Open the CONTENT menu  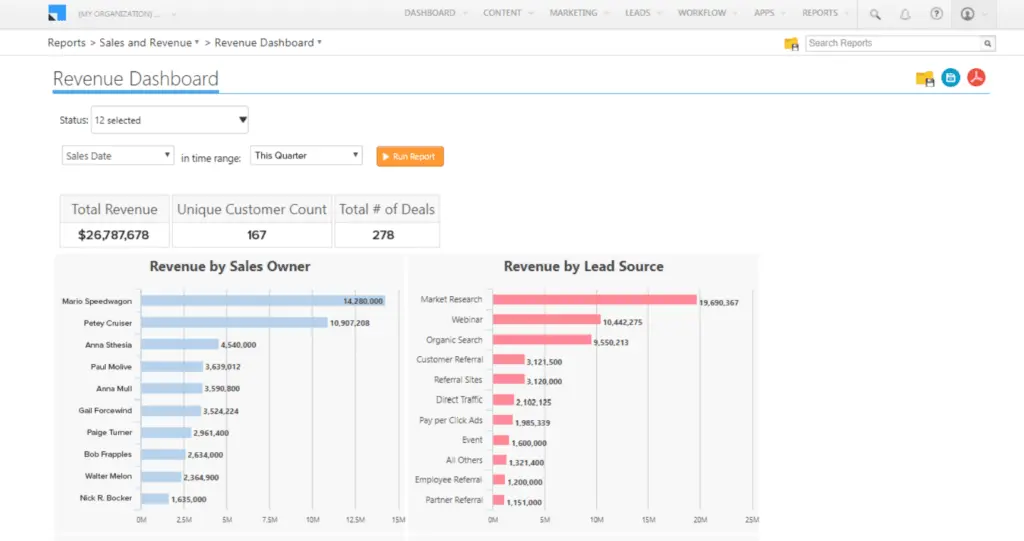(507, 13)
